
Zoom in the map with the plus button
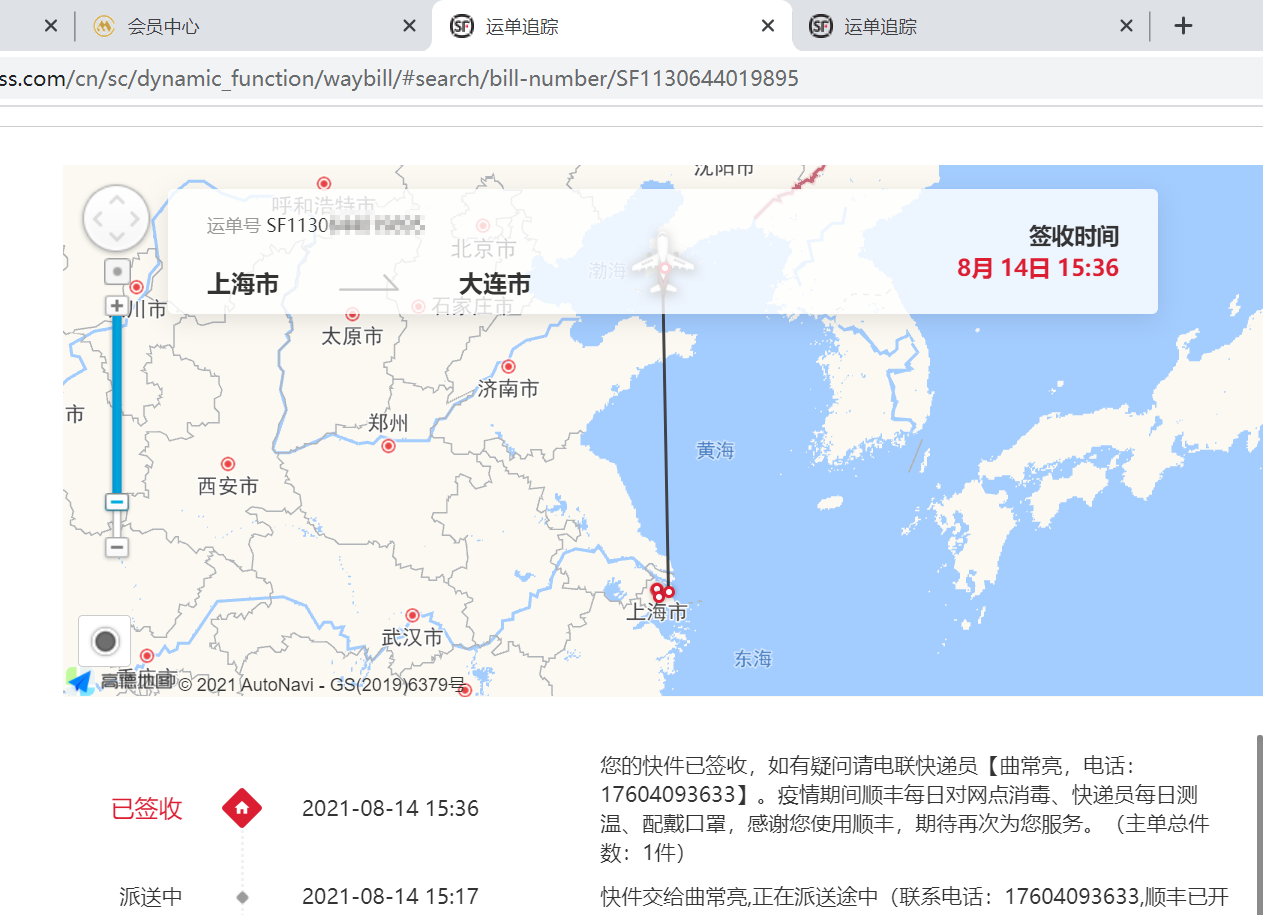click(117, 305)
